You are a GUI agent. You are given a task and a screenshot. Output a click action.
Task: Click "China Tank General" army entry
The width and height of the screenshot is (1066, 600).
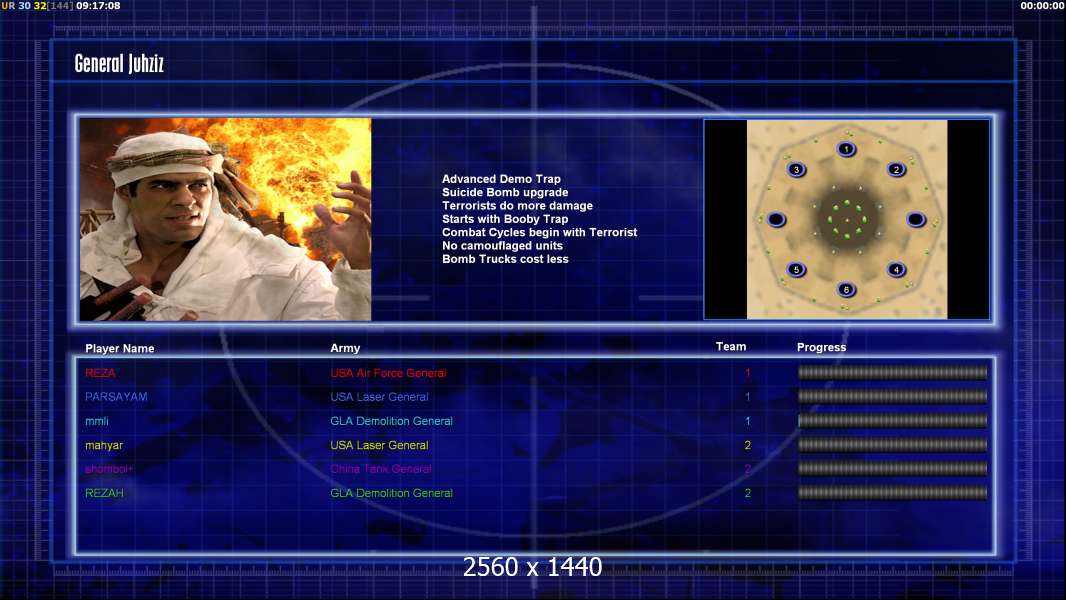pyautogui.click(x=381, y=469)
